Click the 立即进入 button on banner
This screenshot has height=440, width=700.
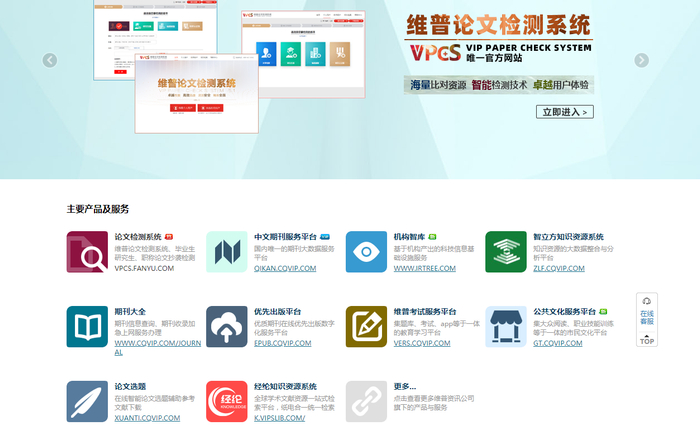[565, 112]
